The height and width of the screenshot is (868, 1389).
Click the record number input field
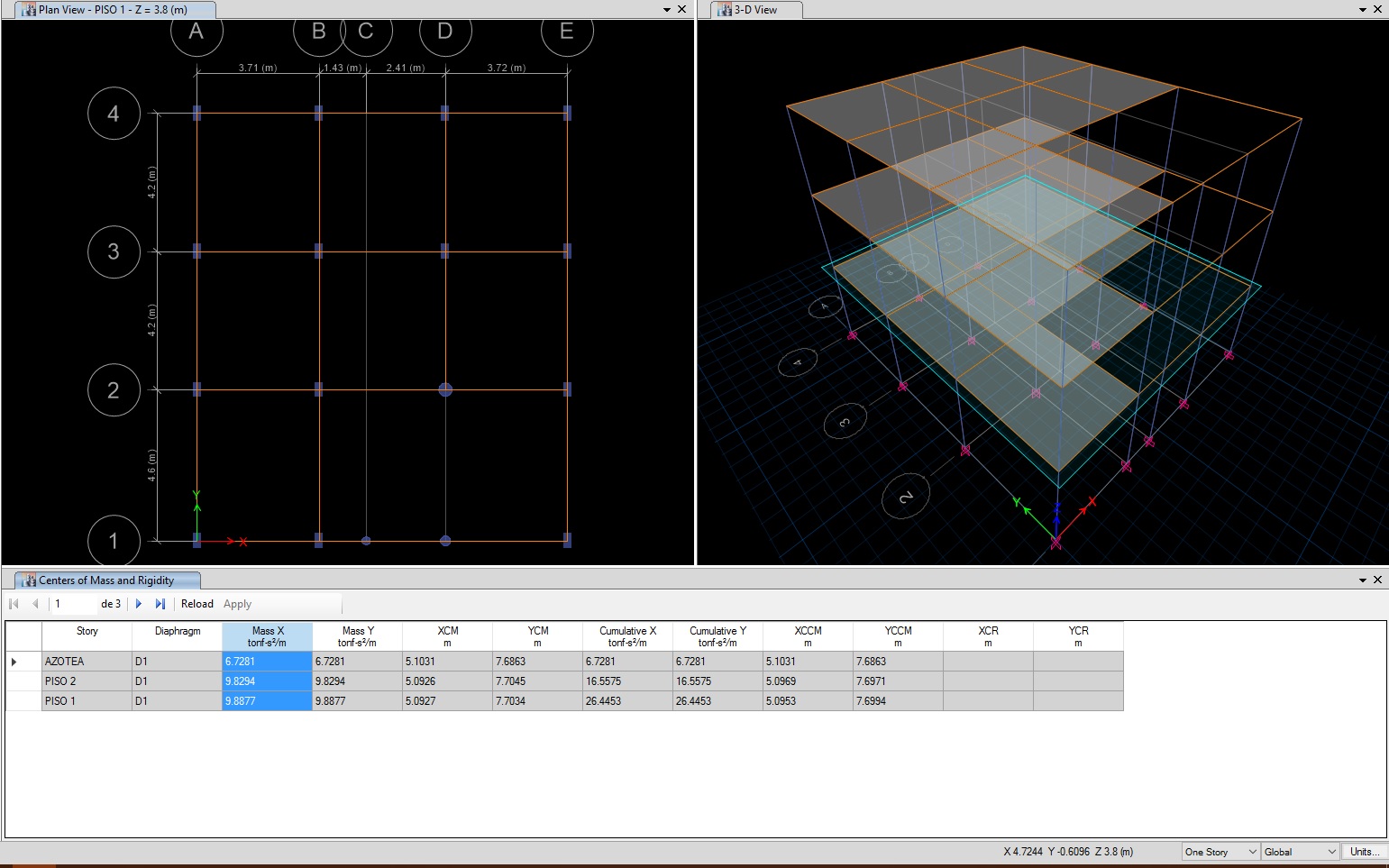click(74, 604)
